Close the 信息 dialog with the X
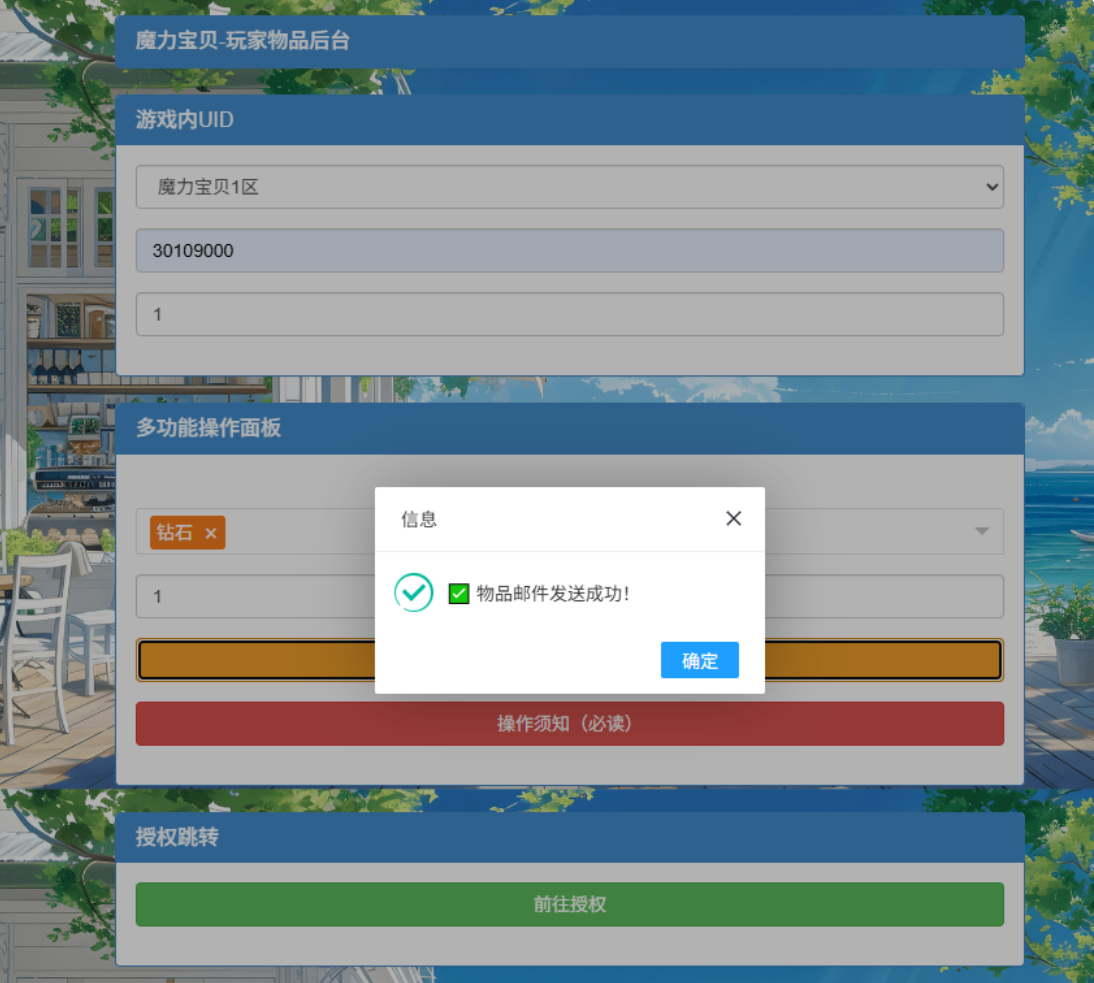 733,518
